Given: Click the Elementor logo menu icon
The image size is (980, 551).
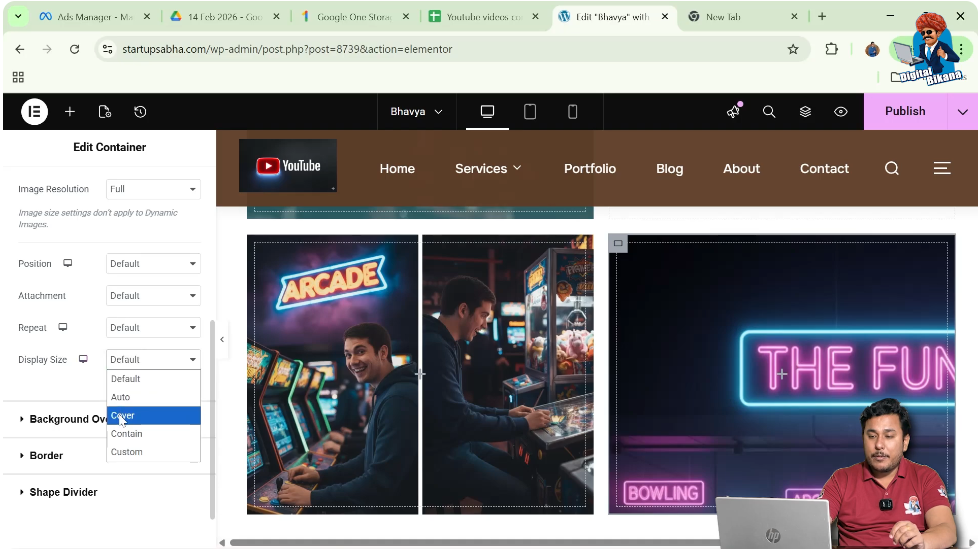Looking at the screenshot, I should (34, 112).
